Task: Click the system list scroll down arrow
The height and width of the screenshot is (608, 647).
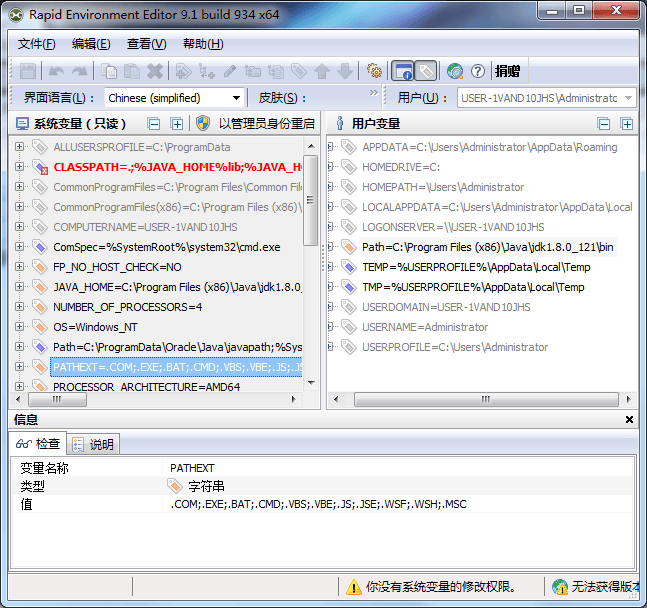Action: [311, 383]
